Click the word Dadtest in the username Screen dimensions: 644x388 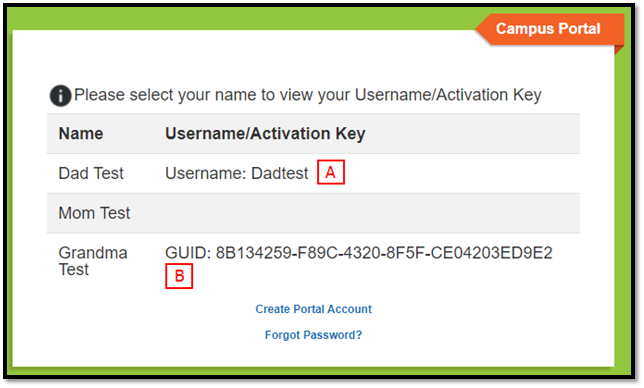(x=280, y=173)
